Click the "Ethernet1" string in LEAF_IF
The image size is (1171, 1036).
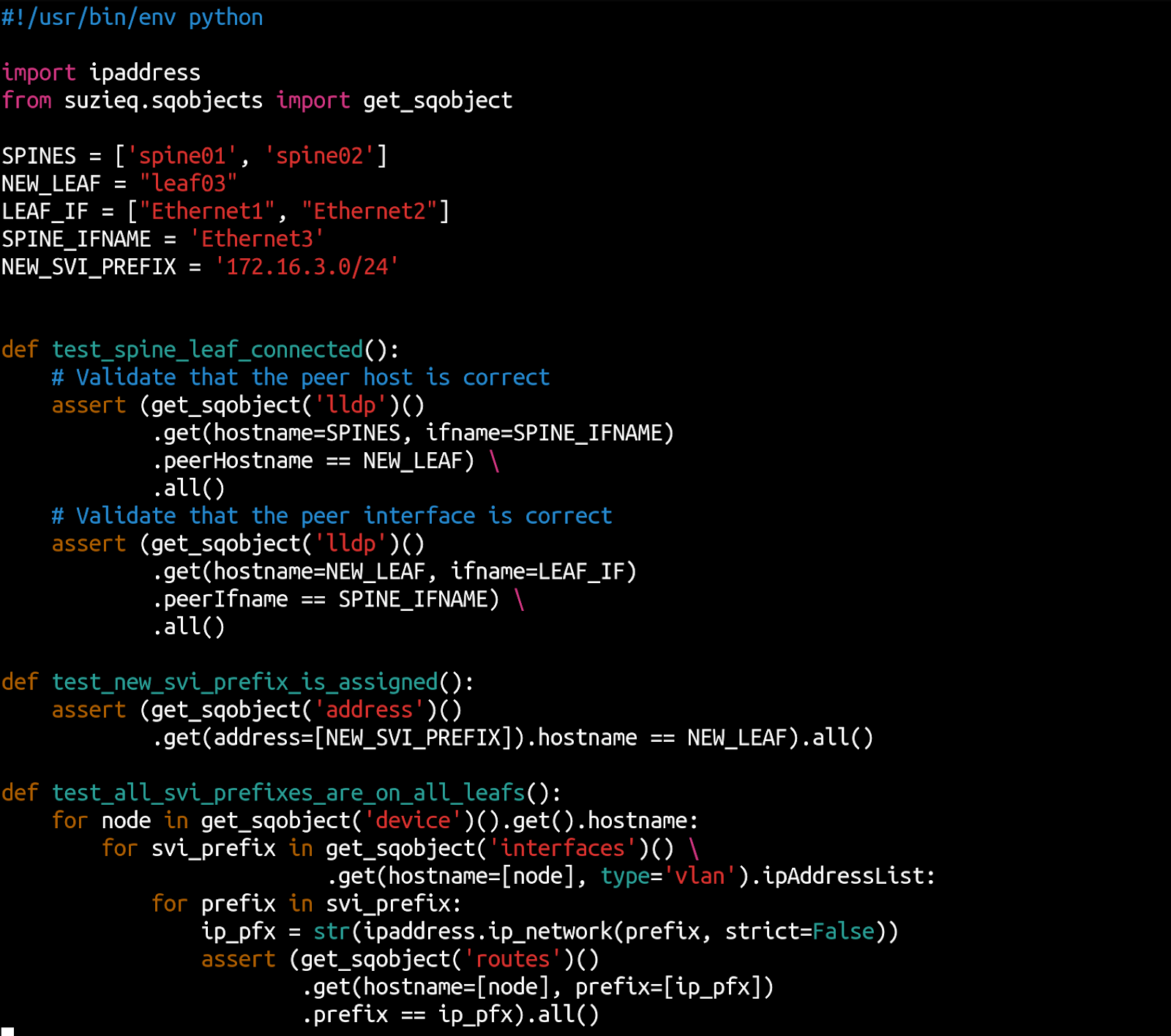(x=206, y=211)
